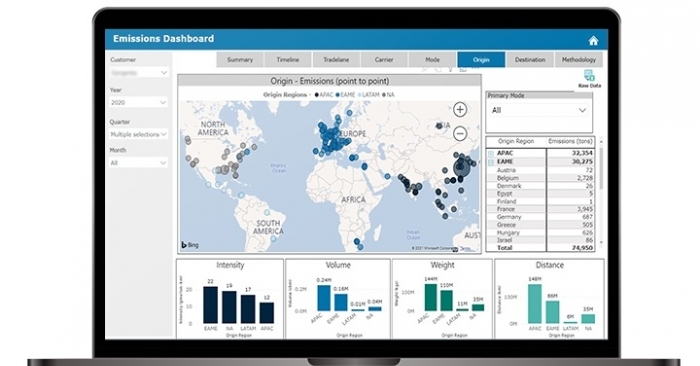Open the Primary Mode All dropdown
The image size is (700, 366).
pos(539,110)
